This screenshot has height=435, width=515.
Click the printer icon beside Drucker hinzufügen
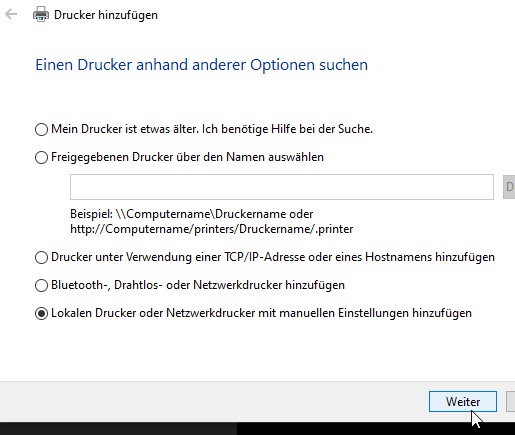(41, 14)
